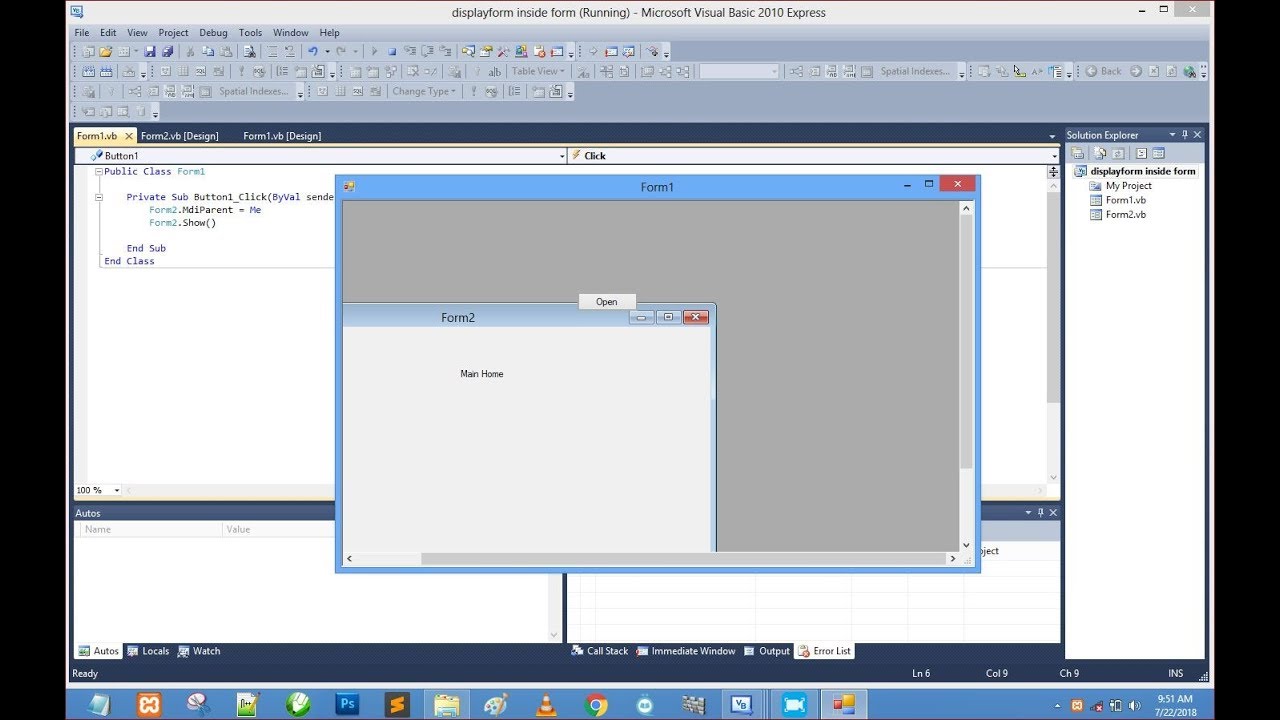Screen dimensions: 1280x720
Task: Open the Tools menu
Action: tap(250, 33)
